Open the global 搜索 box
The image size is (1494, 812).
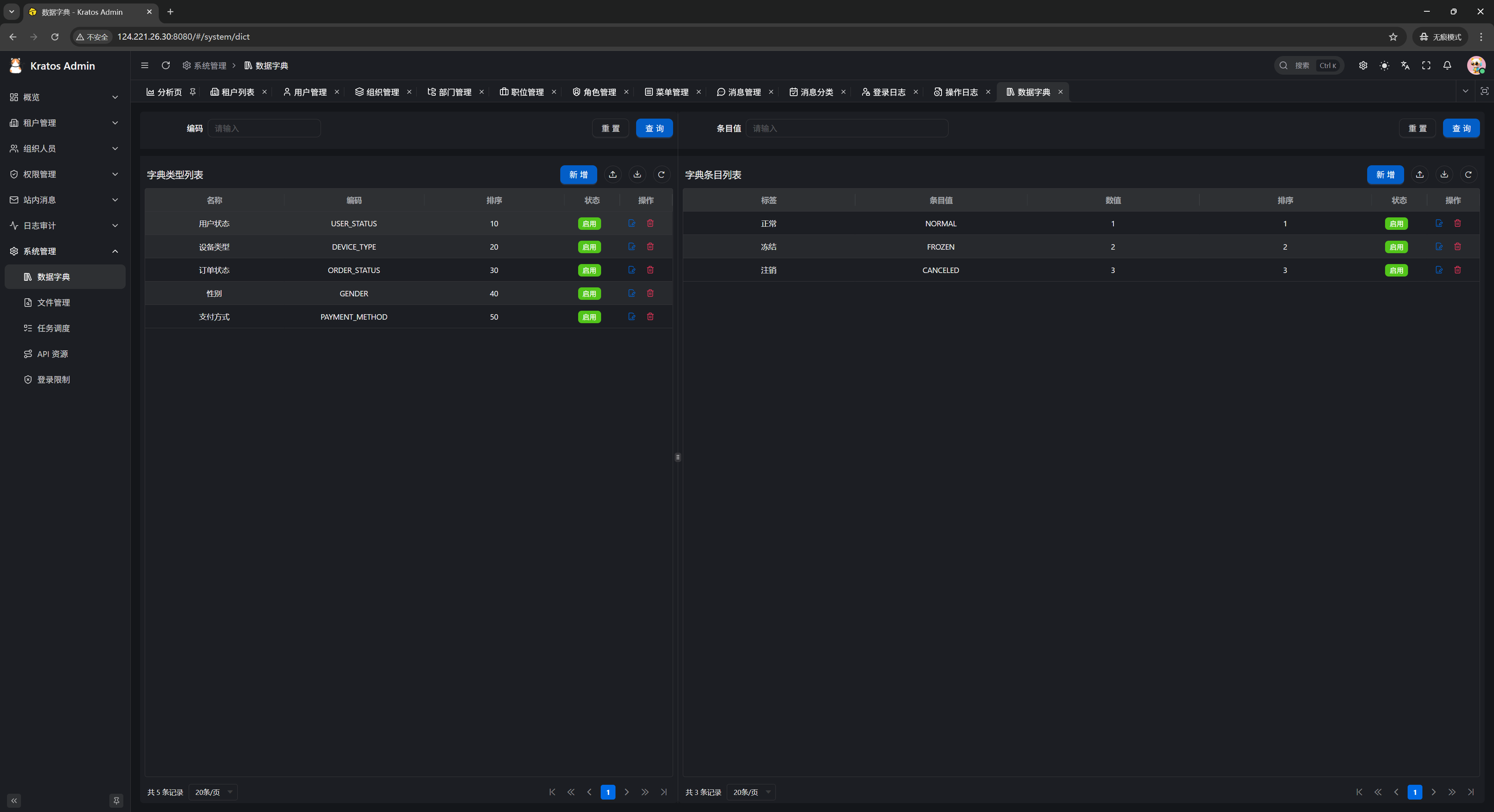click(1308, 65)
